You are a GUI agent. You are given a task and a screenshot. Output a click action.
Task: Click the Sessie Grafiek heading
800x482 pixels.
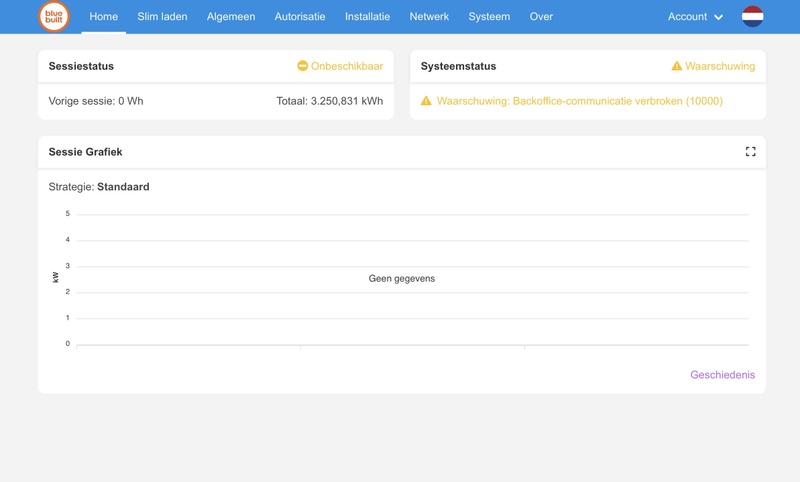[x=85, y=152]
